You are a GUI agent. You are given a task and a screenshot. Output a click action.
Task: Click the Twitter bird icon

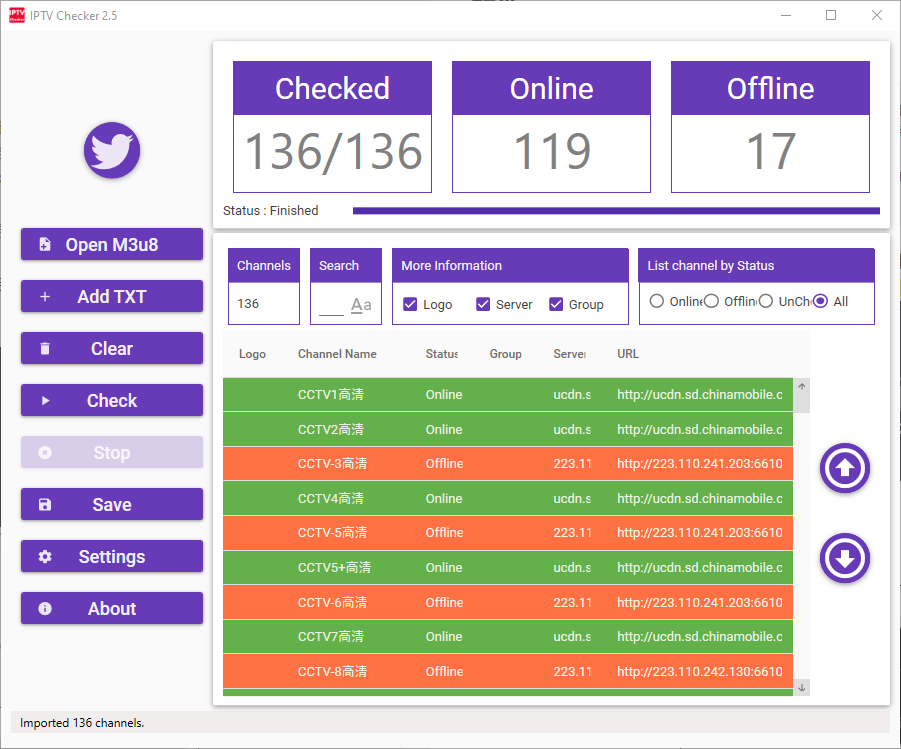pyautogui.click(x=112, y=150)
